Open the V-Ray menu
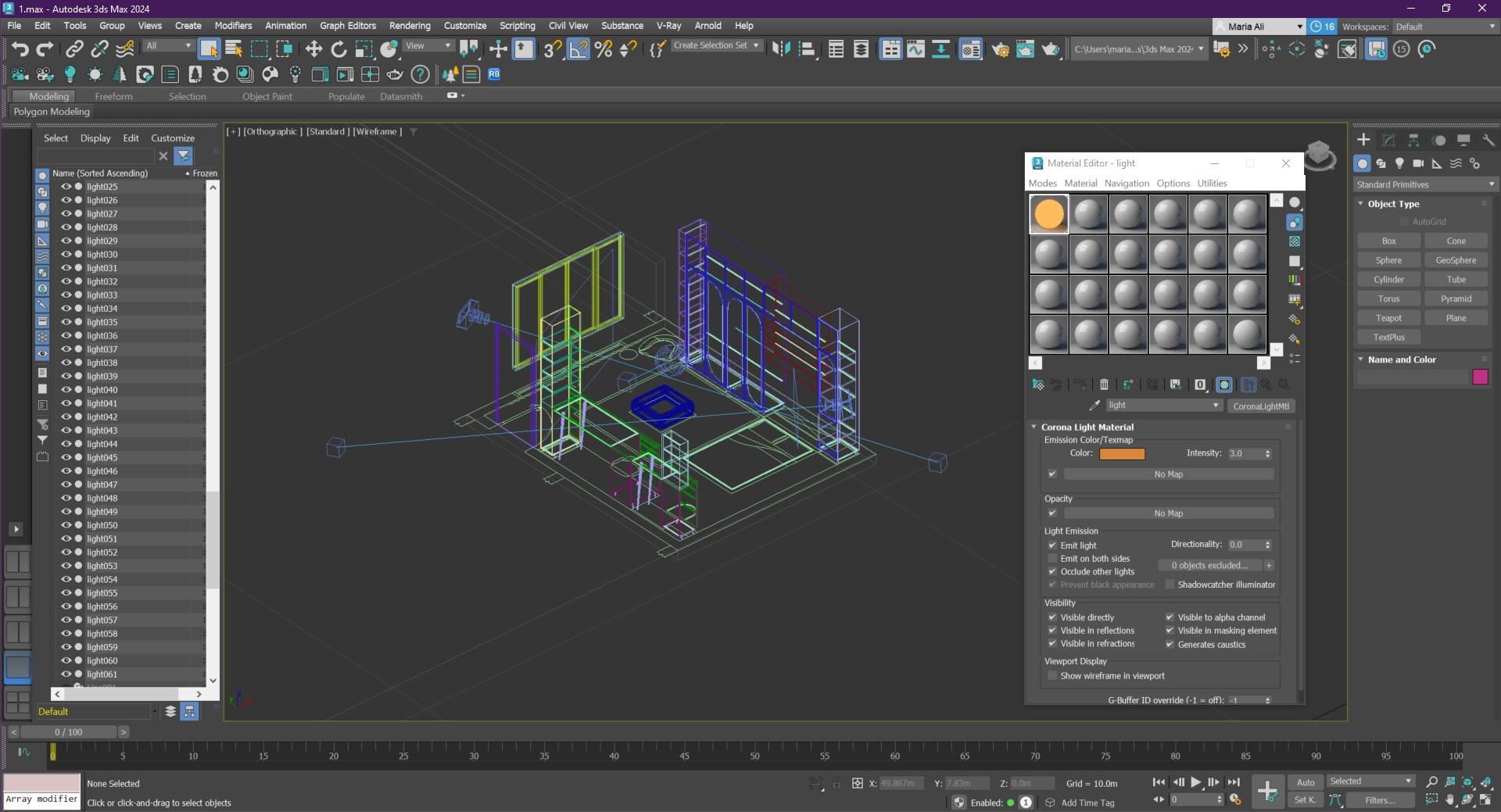This screenshot has height=812, width=1501. pos(668,26)
